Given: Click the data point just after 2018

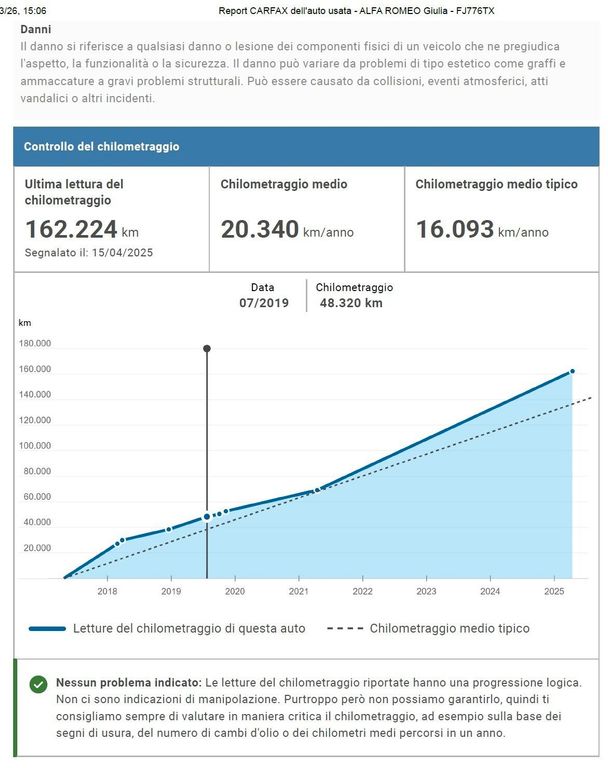Looking at the screenshot, I should [122, 540].
